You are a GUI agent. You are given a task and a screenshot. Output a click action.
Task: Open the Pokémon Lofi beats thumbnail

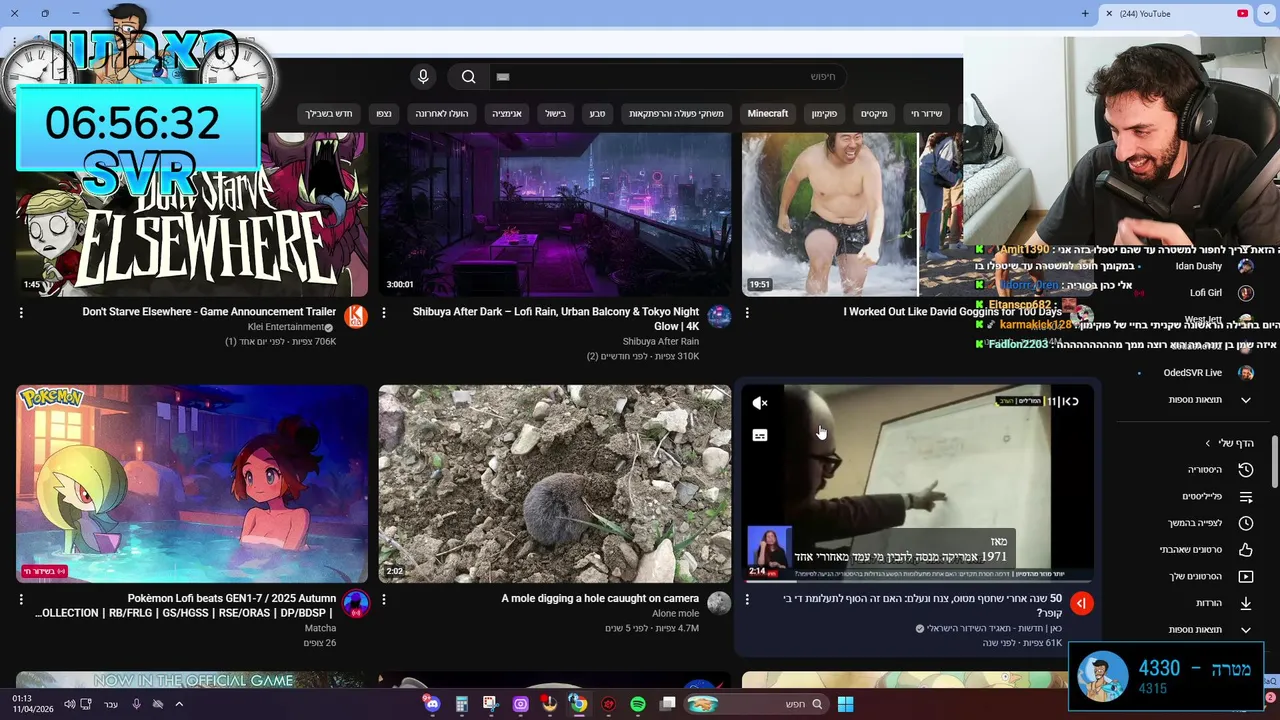(x=192, y=484)
